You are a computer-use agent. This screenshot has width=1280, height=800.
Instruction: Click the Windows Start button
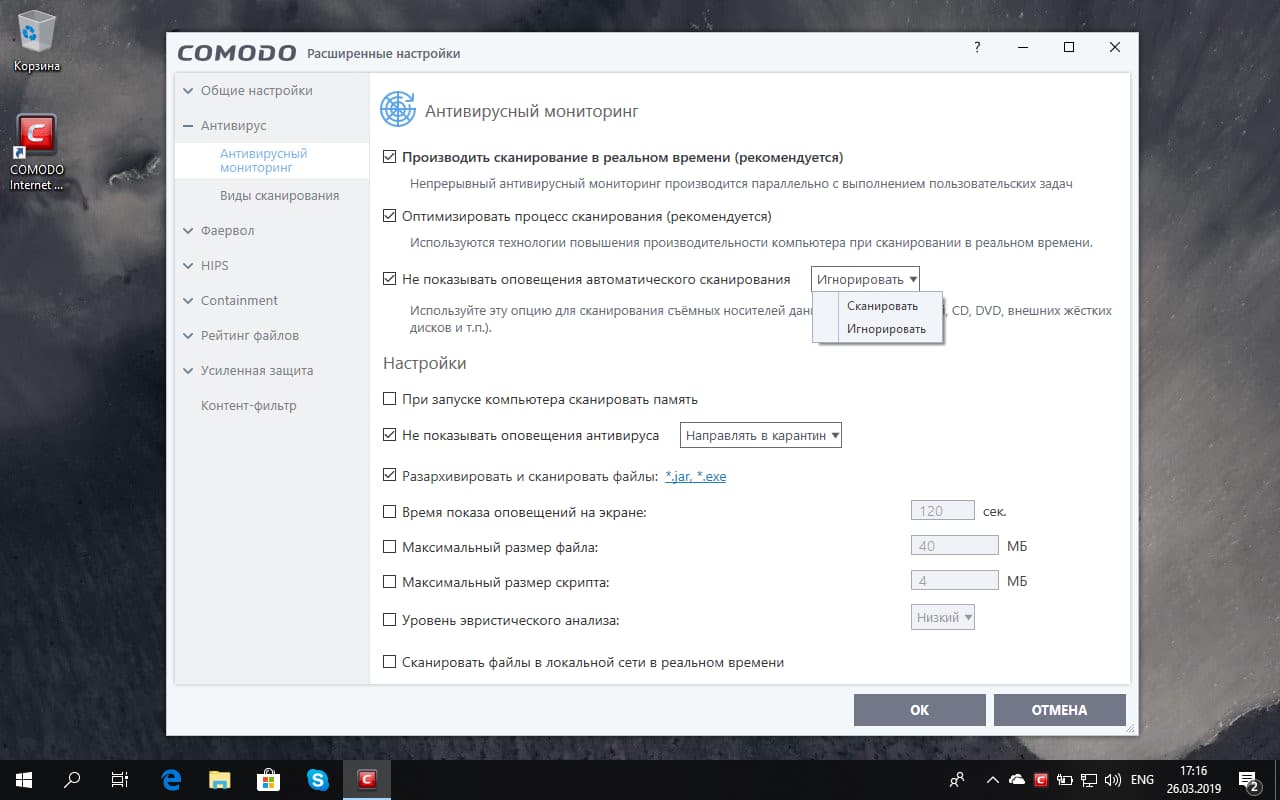(24, 780)
